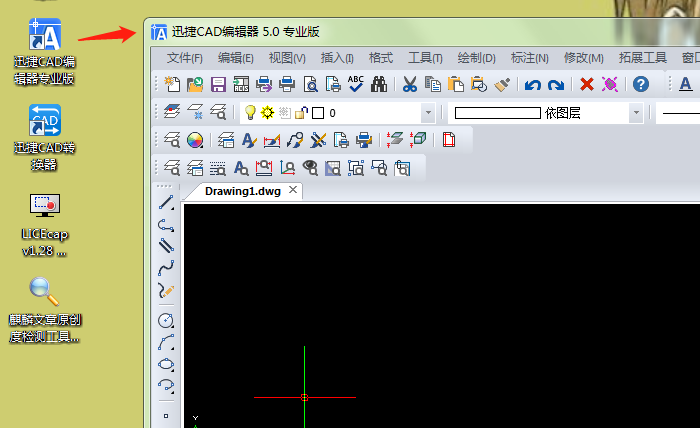Open the layer manager icon
The image size is (700, 428).
coord(172,112)
